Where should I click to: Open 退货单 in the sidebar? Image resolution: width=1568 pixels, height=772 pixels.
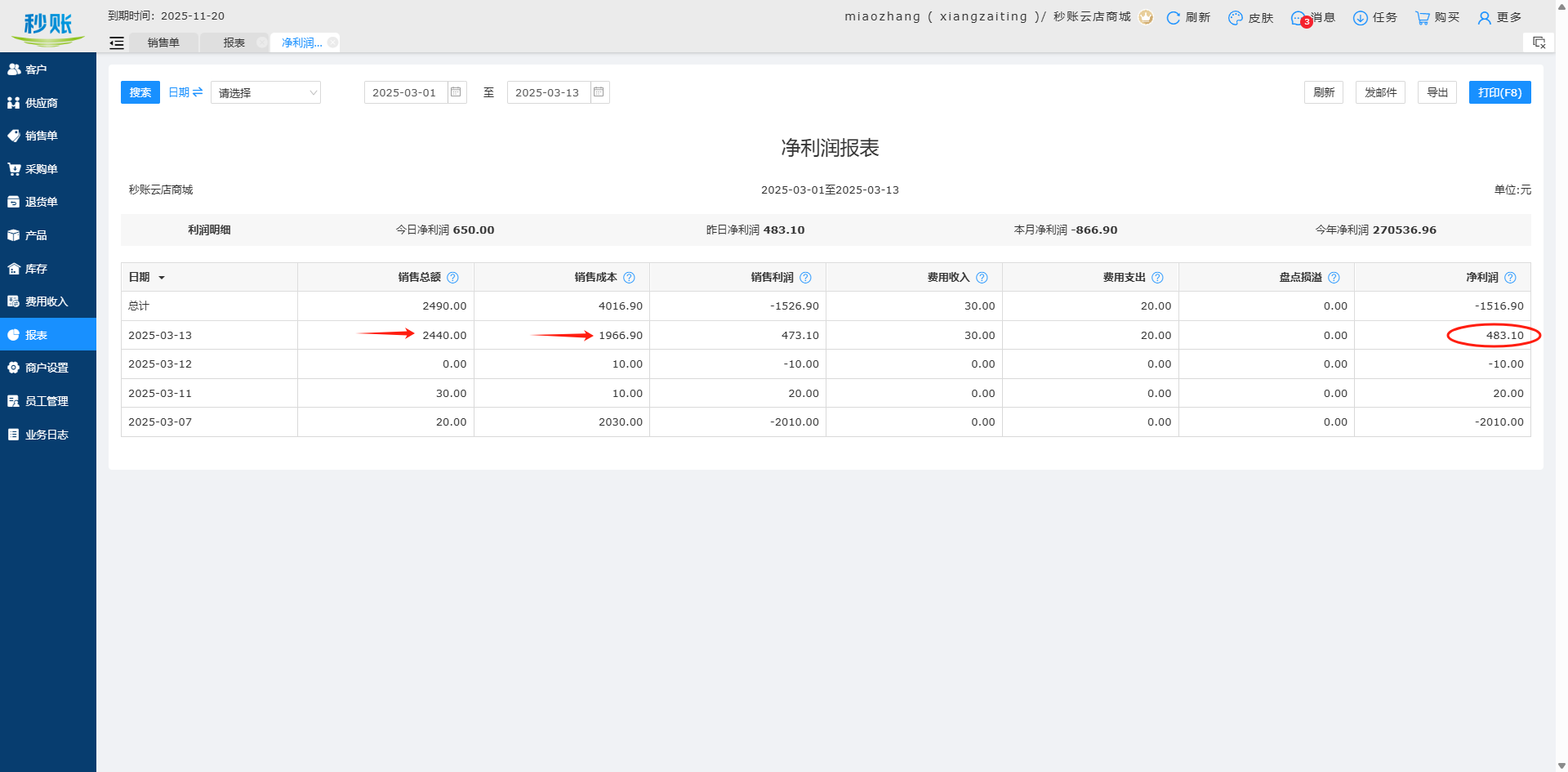(x=48, y=202)
